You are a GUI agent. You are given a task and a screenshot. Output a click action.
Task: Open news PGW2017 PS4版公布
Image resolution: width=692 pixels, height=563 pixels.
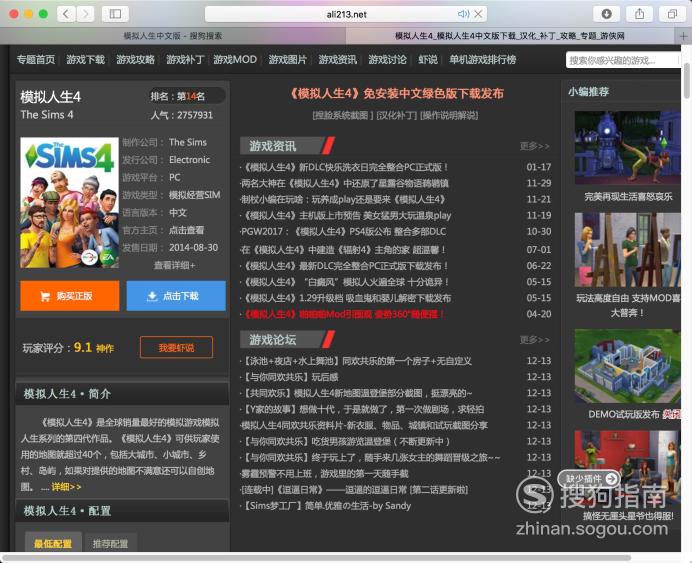click(343, 232)
